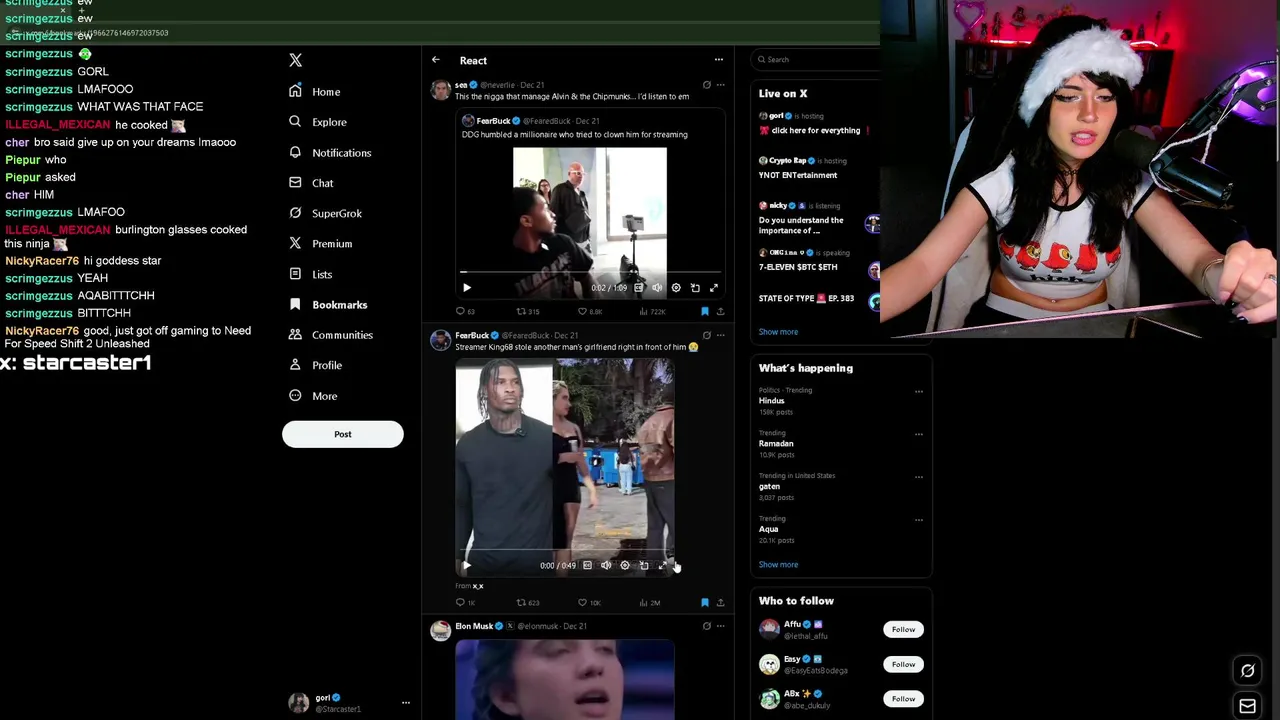
Task: Open settings on the DDG video
Action: coord(676,288)
